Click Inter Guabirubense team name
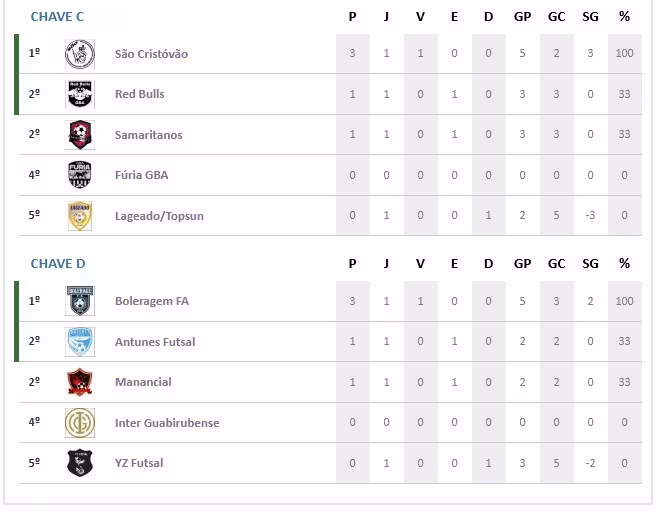 [x=167, y=423]
